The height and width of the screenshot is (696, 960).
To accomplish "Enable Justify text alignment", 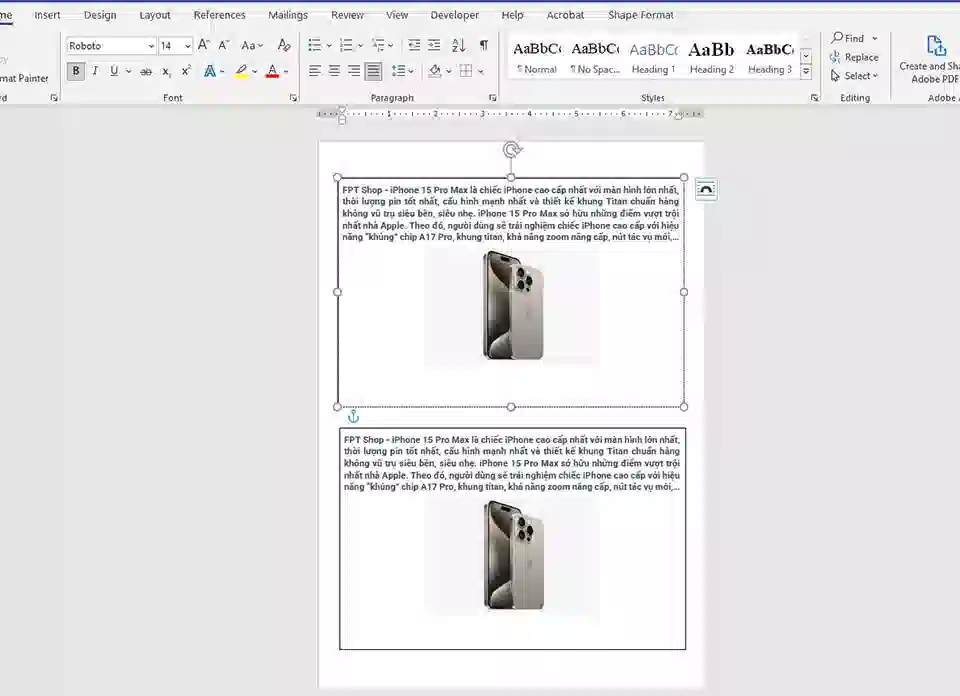I will point(373,71).
